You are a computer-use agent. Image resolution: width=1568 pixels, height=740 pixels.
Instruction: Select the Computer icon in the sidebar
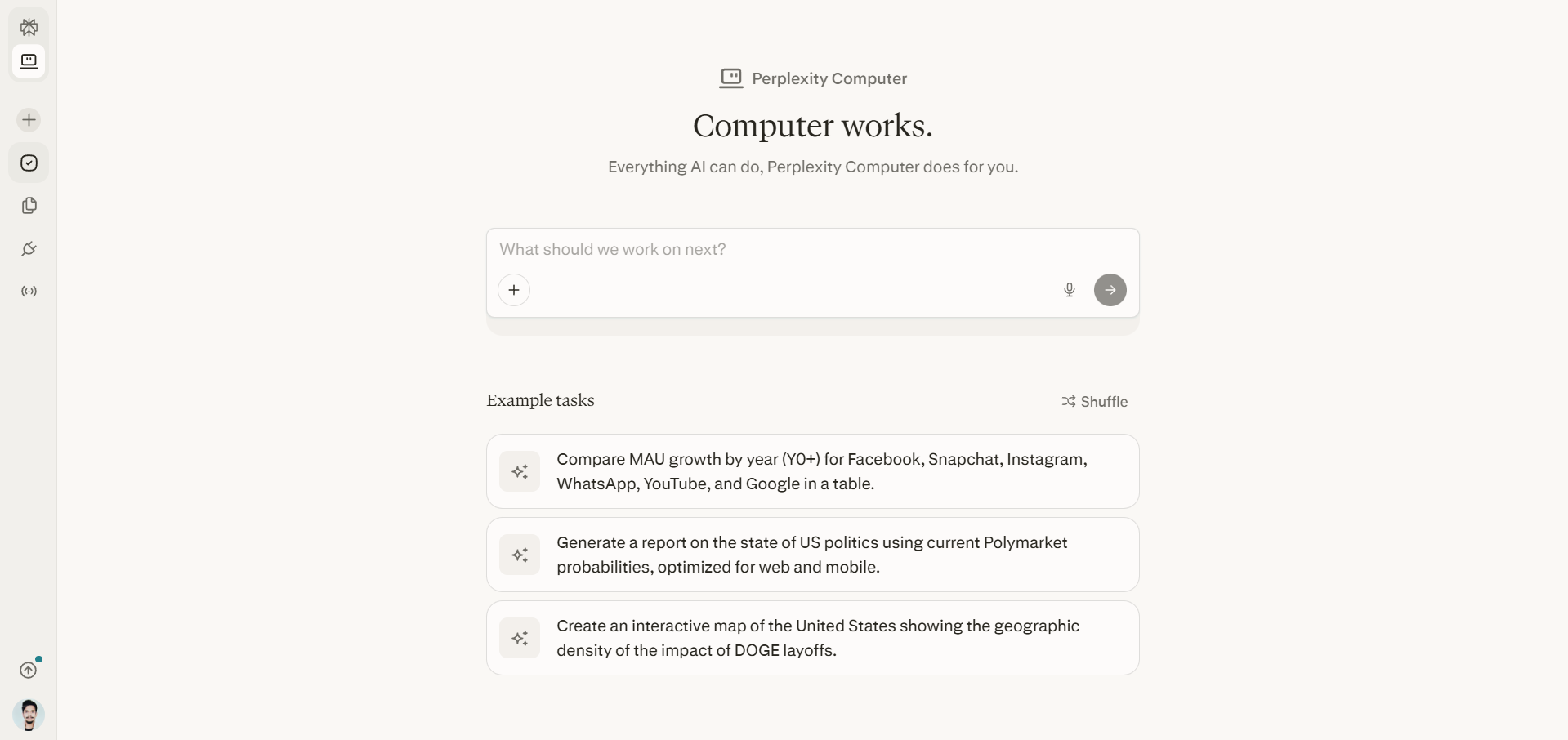pyautogui.click(x=29, y=61)
